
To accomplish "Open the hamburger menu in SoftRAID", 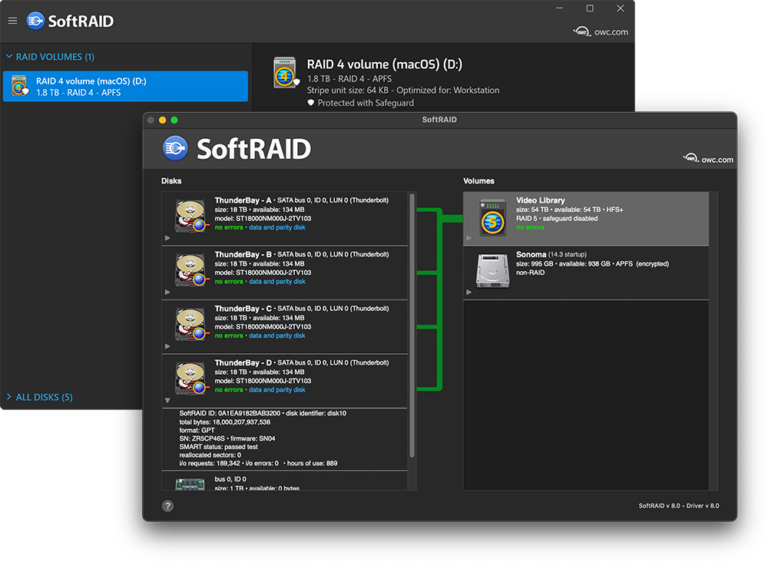I will pos(12,20).
